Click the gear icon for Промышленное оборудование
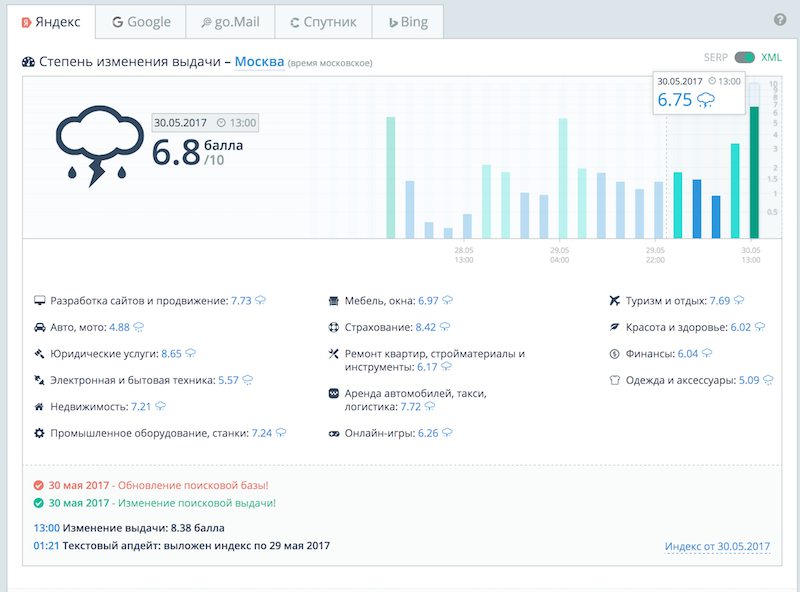The image size is (800, 592). tap(40, 434)
